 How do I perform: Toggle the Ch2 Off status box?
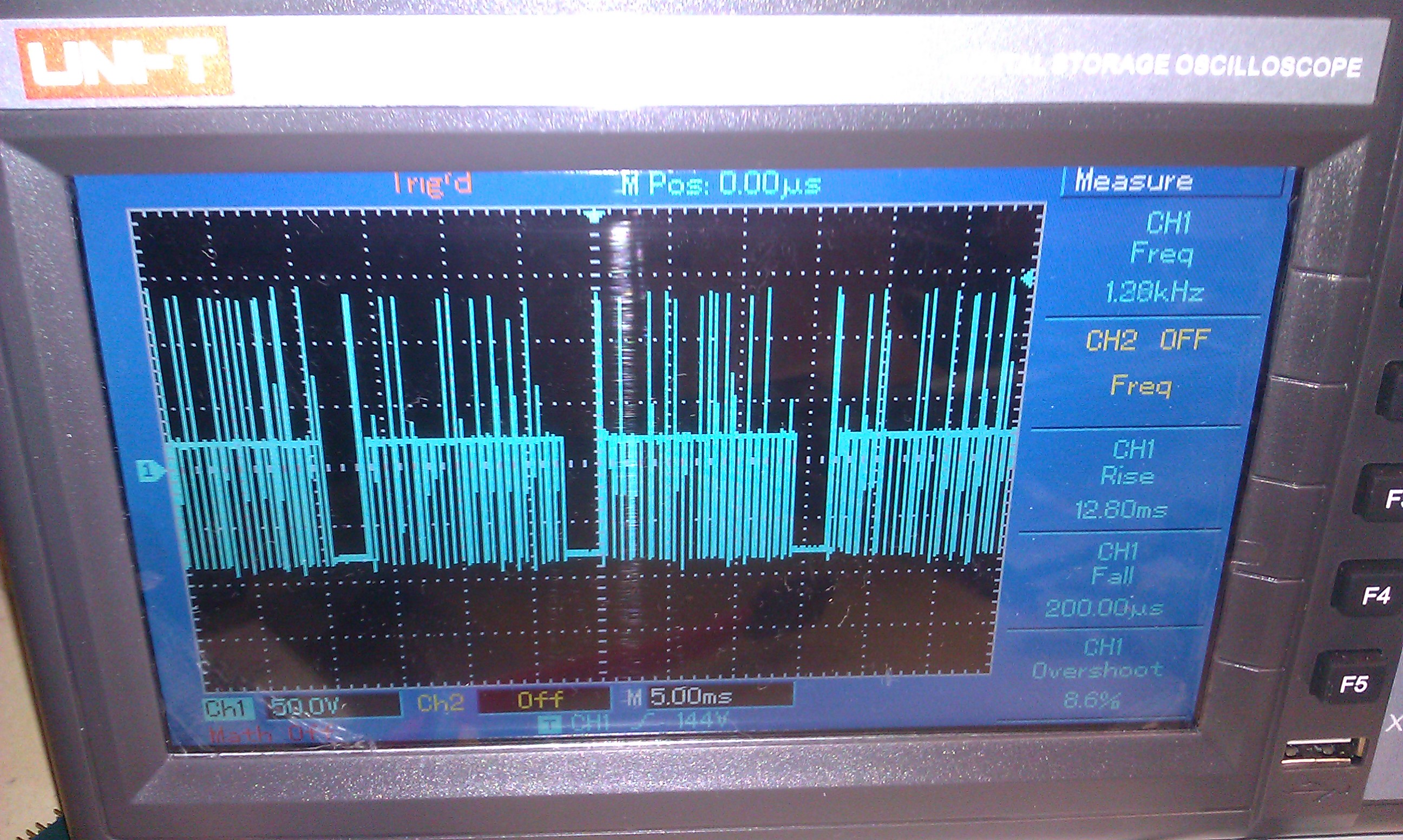tap(542, 700)
